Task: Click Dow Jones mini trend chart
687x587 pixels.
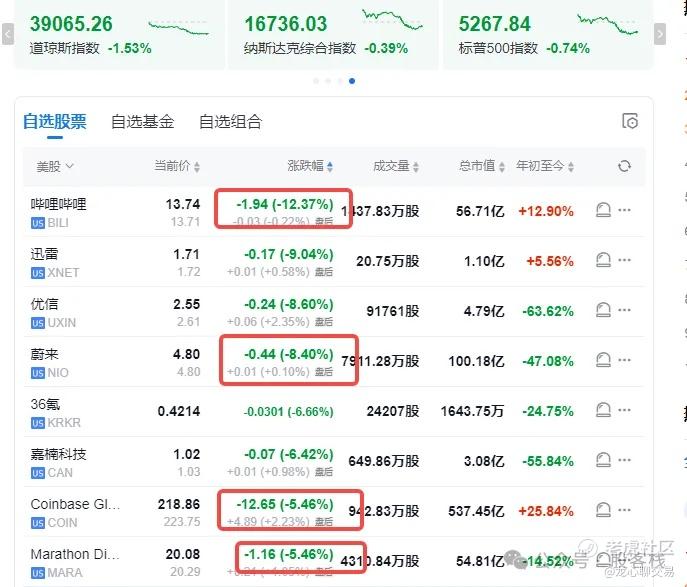Action: point(179,27)
